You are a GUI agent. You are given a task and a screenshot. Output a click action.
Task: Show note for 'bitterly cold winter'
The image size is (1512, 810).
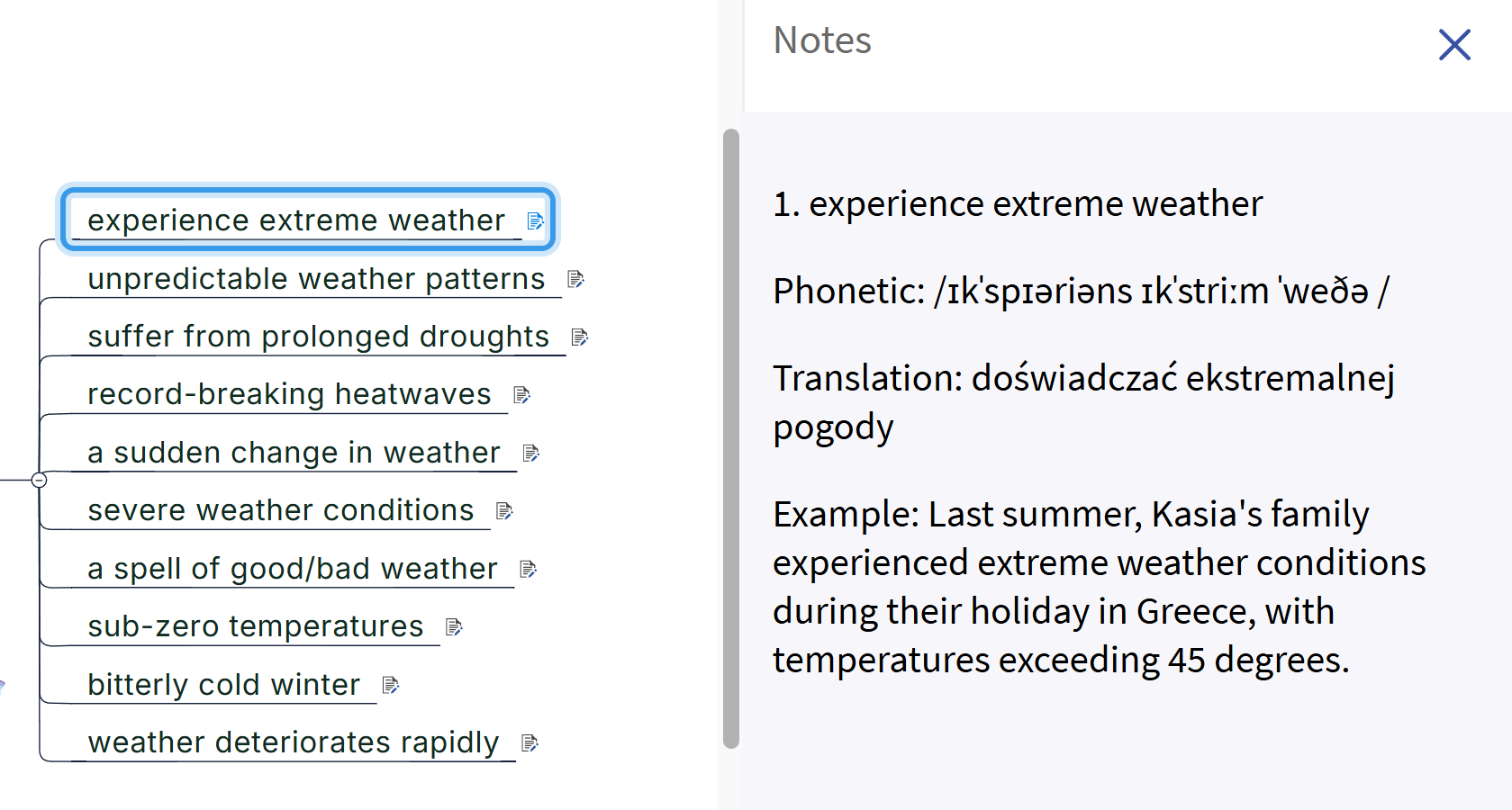(x=391, y=685)
